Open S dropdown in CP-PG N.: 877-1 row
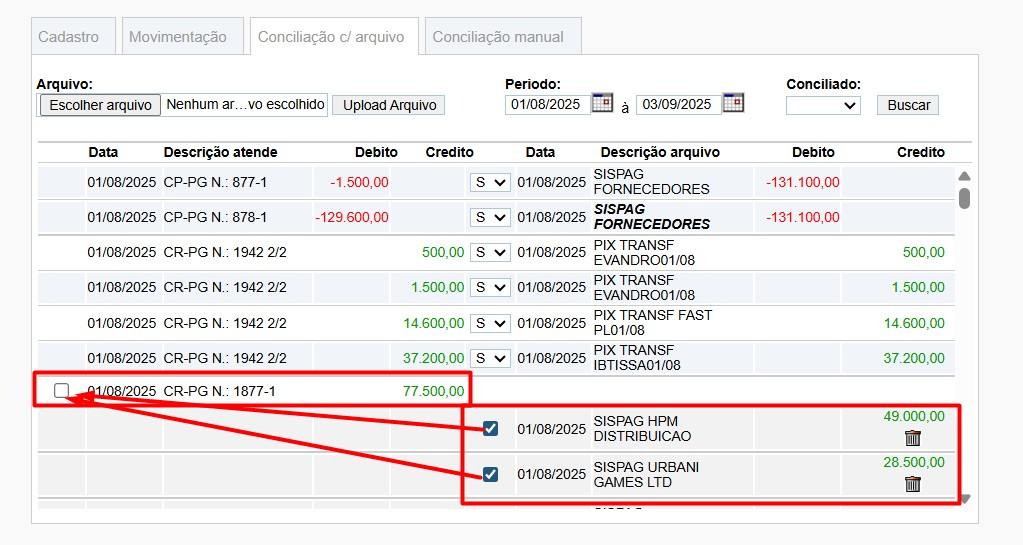This screenshot has height=545, width=1023. pyautogui.click(x=490, y=183)
